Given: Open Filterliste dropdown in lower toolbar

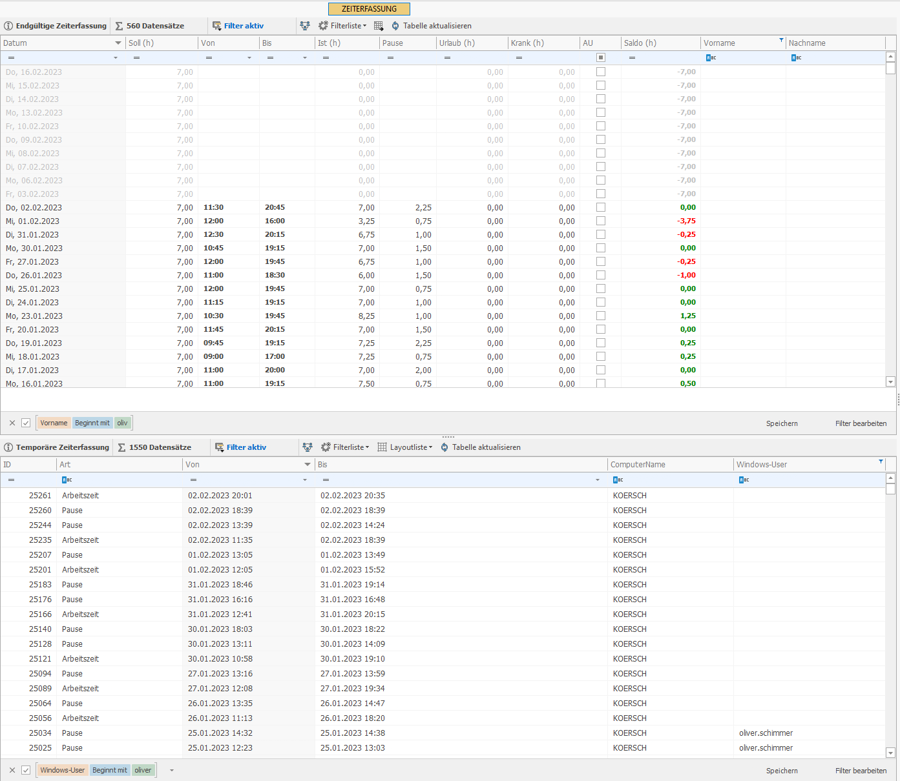Looking at the screenshot, I should pos(351,447).
